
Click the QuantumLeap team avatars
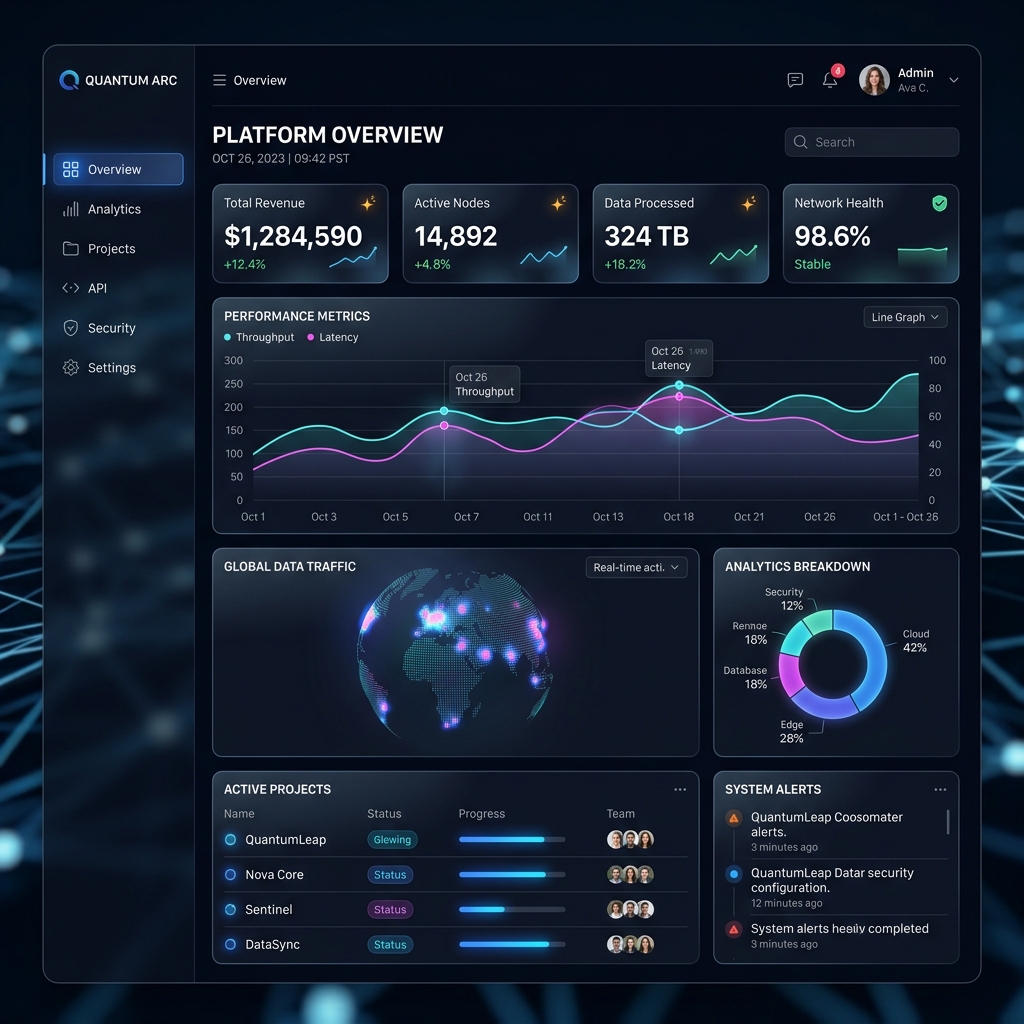tap(630, 839)
